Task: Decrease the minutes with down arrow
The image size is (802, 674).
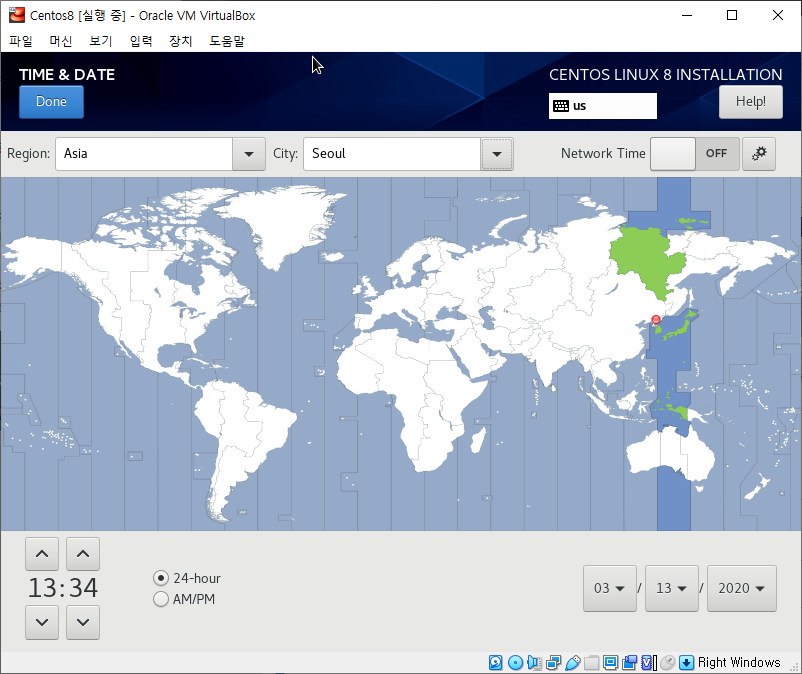Action: (83, 622)
